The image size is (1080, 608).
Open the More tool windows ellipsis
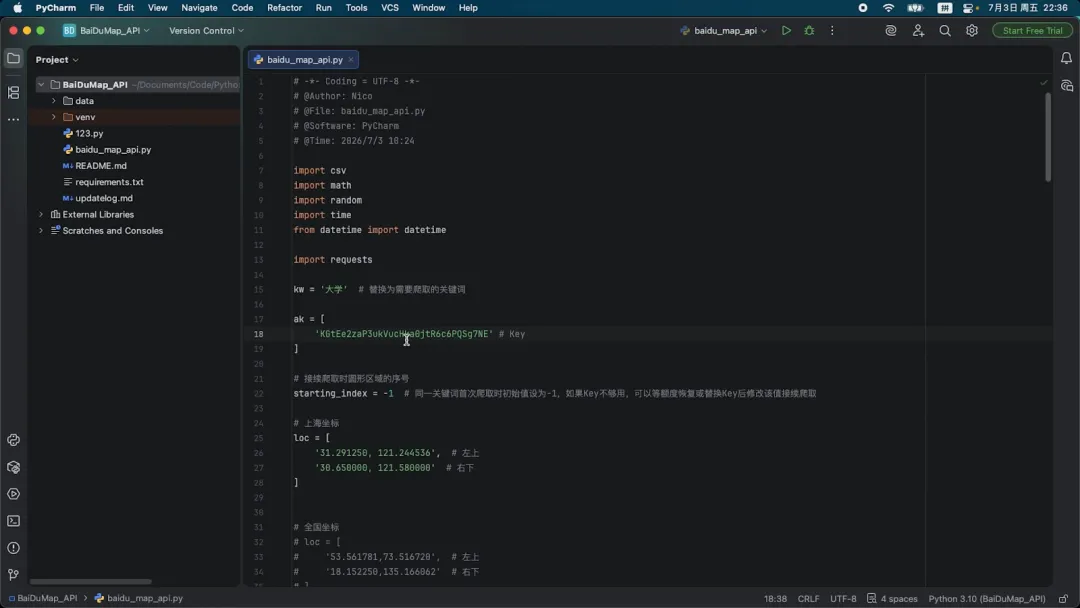pos(13,119)
